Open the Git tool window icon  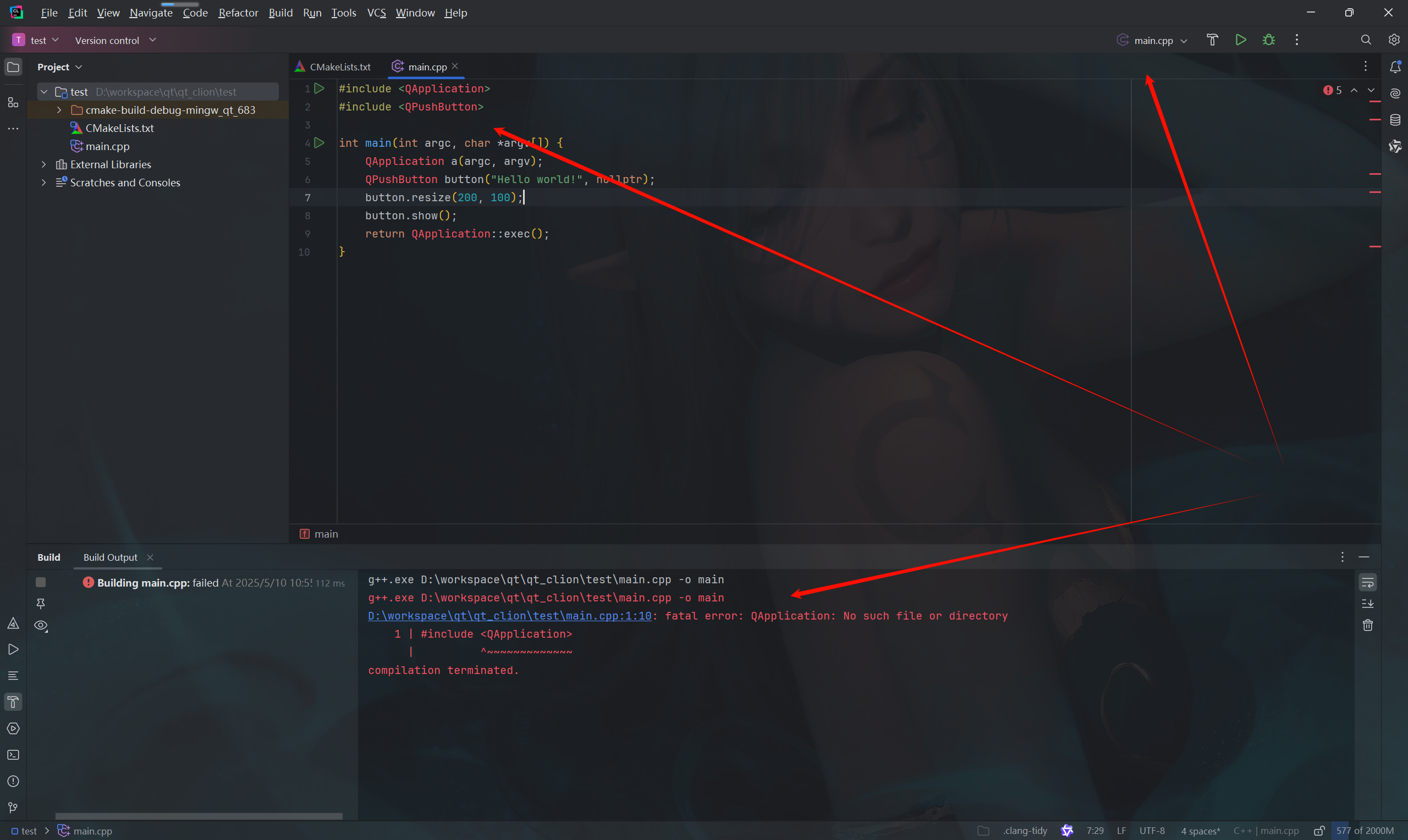(x=13, y=807)
